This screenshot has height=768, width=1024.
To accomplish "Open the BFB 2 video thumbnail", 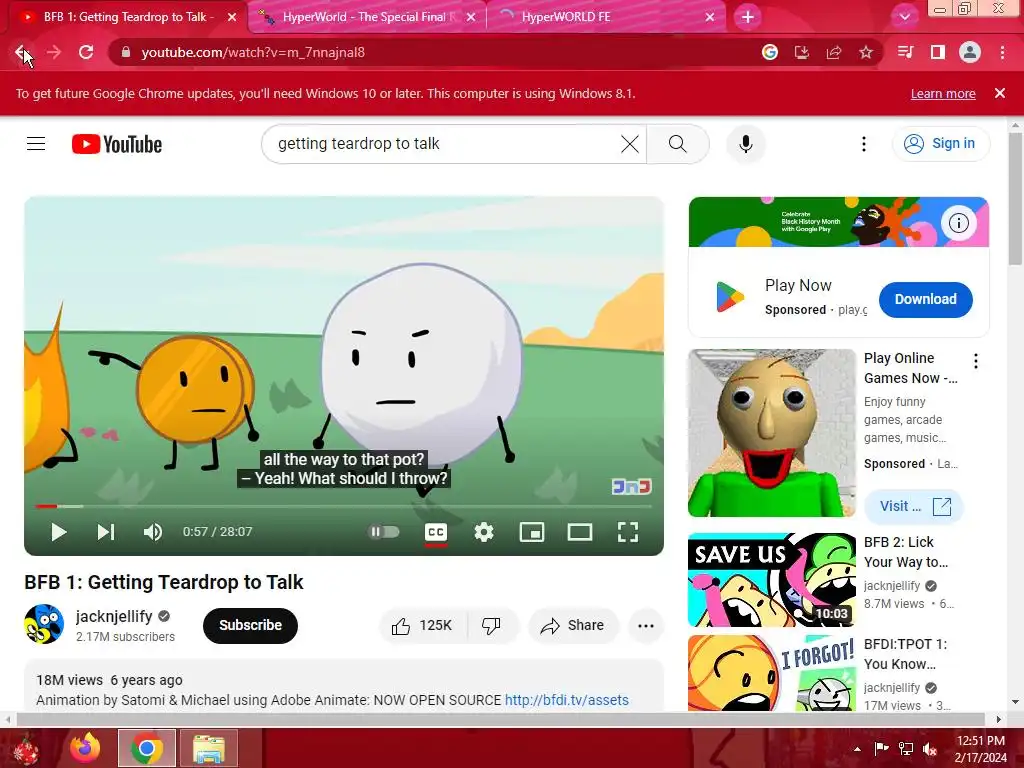I will point(772,580).
